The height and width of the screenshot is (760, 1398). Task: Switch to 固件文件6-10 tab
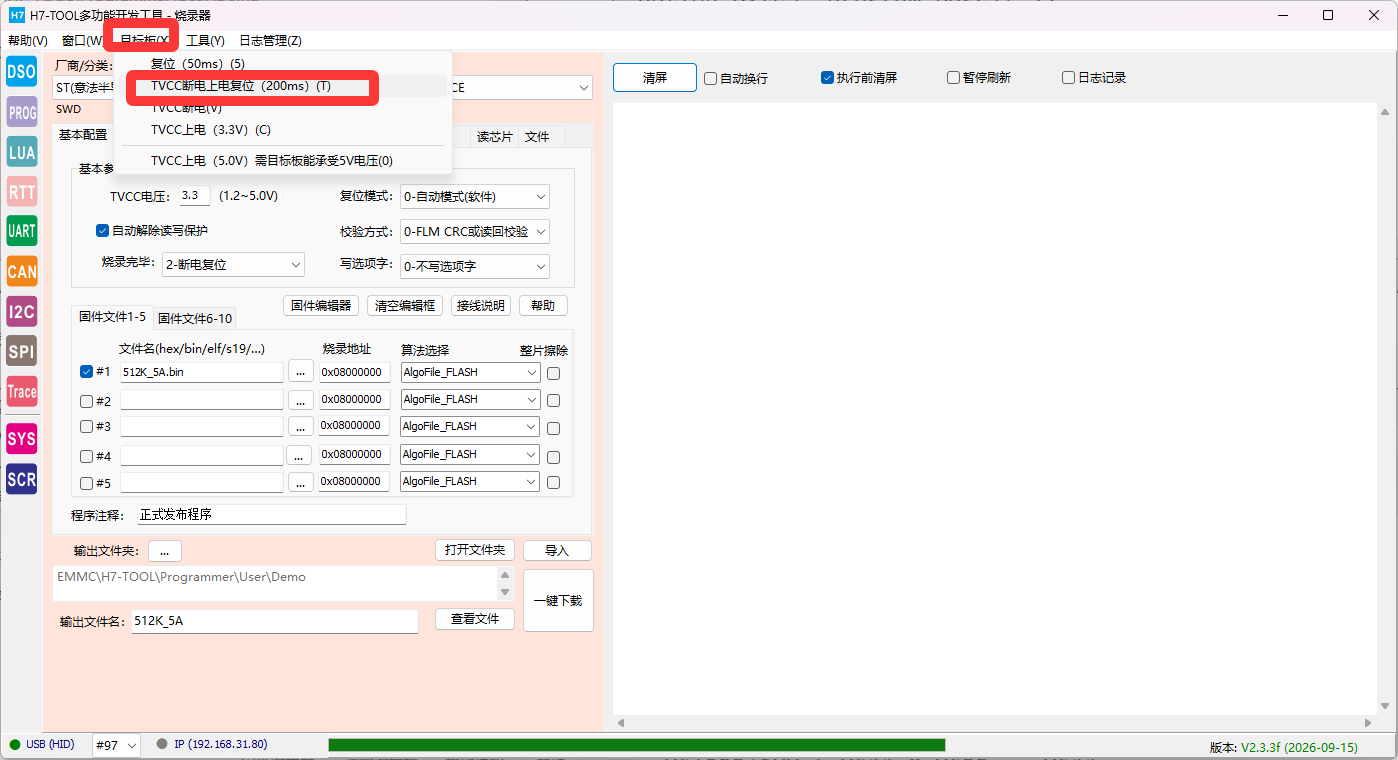coord(195,319)
